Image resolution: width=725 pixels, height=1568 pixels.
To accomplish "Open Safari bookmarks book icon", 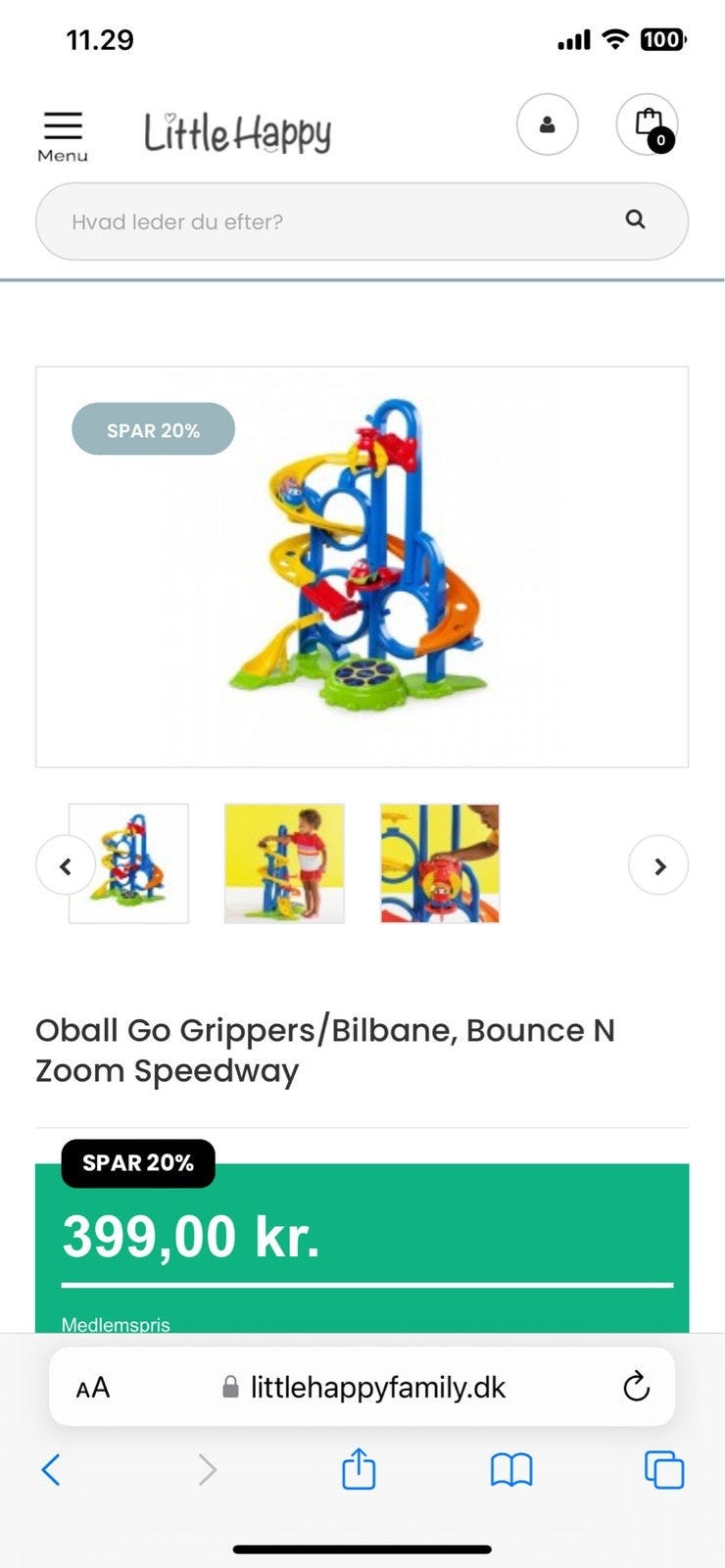I will coord(510,1469).
